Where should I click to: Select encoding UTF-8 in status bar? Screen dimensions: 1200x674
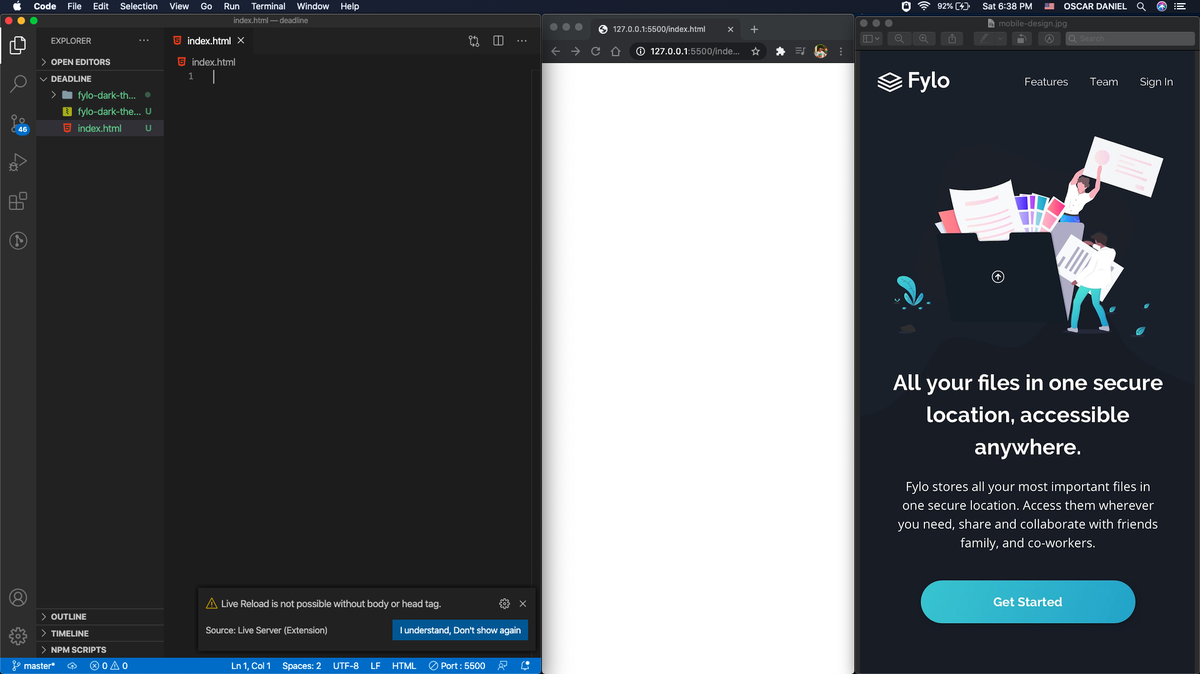[346, 666]
